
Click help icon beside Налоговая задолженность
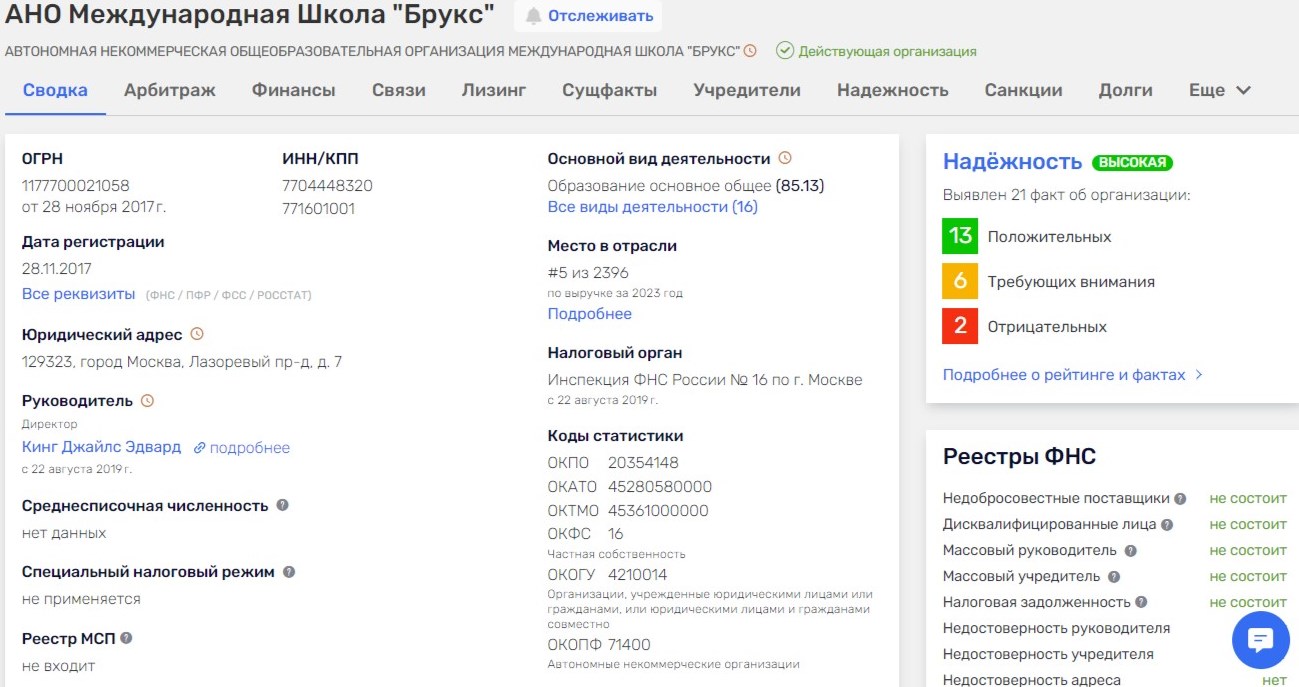point(1141,602)
